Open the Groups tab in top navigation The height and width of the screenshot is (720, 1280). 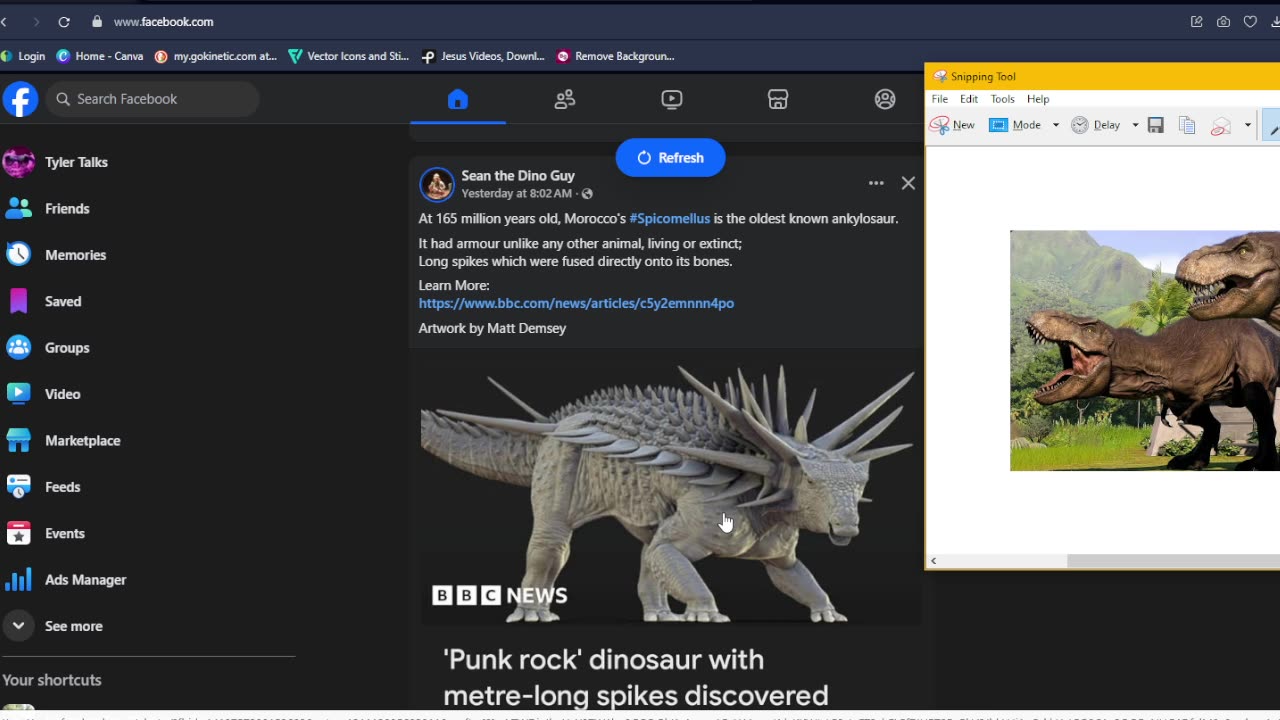[885, 99]
